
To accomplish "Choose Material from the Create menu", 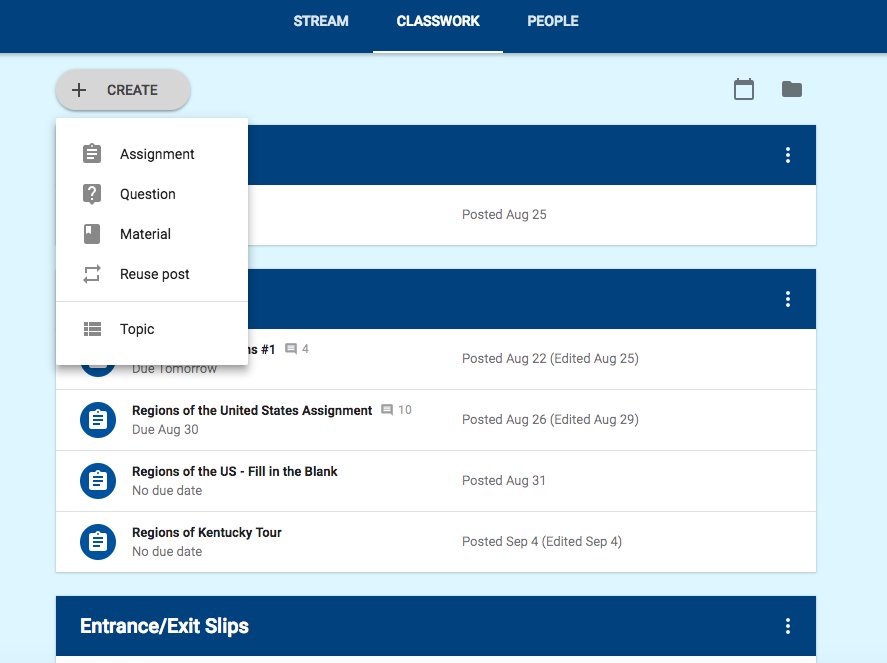I will pyautogui.click(x=152, y=234).
